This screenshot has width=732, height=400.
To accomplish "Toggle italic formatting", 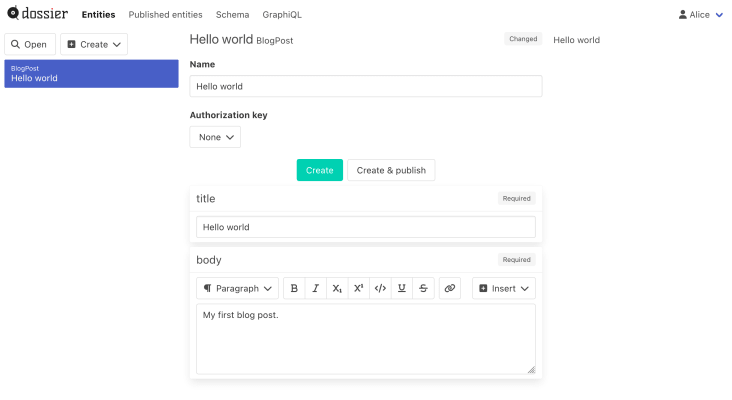I will coord(316,288).
